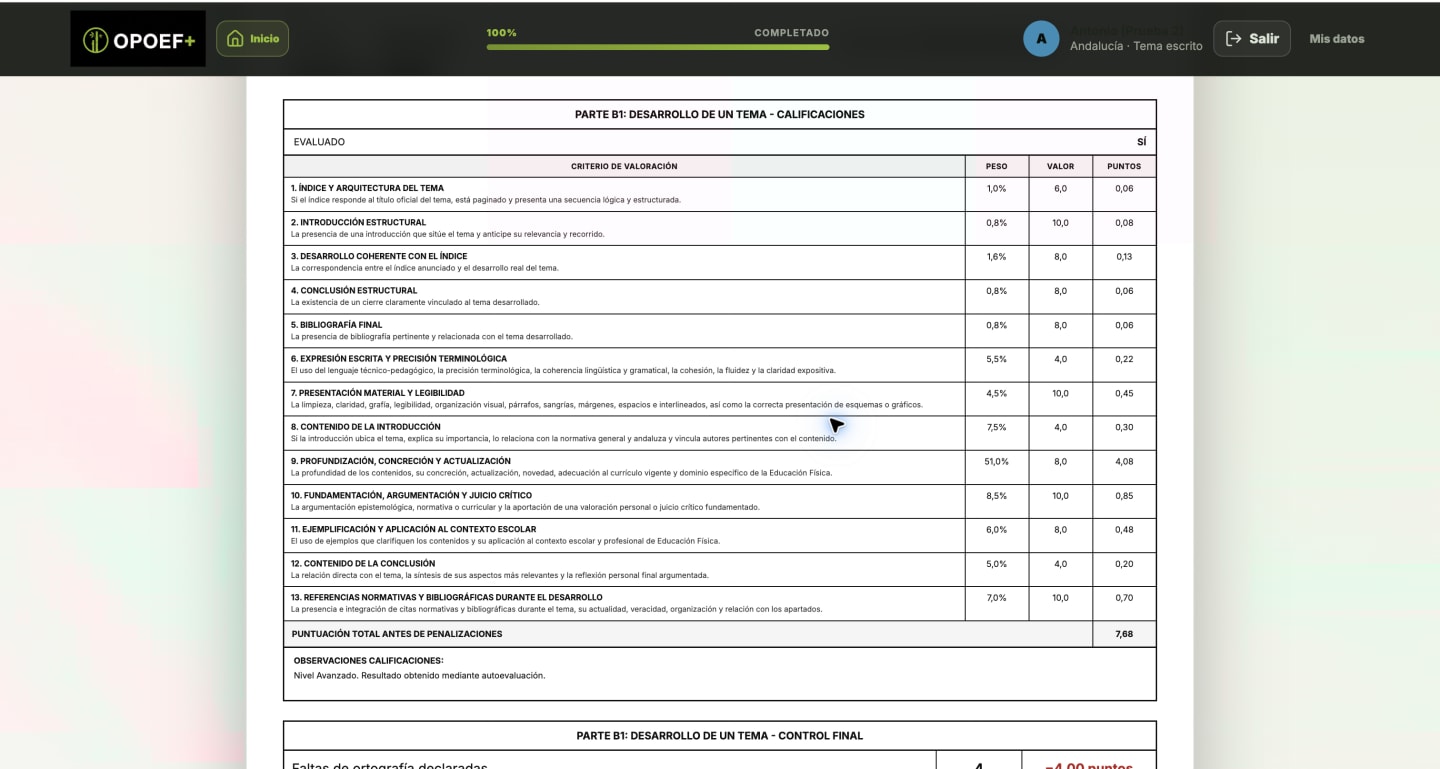Select the table title "PARTE B1: DESARROLLO DE UN TEMA - CALIFICACIONES"

(720, 114)
